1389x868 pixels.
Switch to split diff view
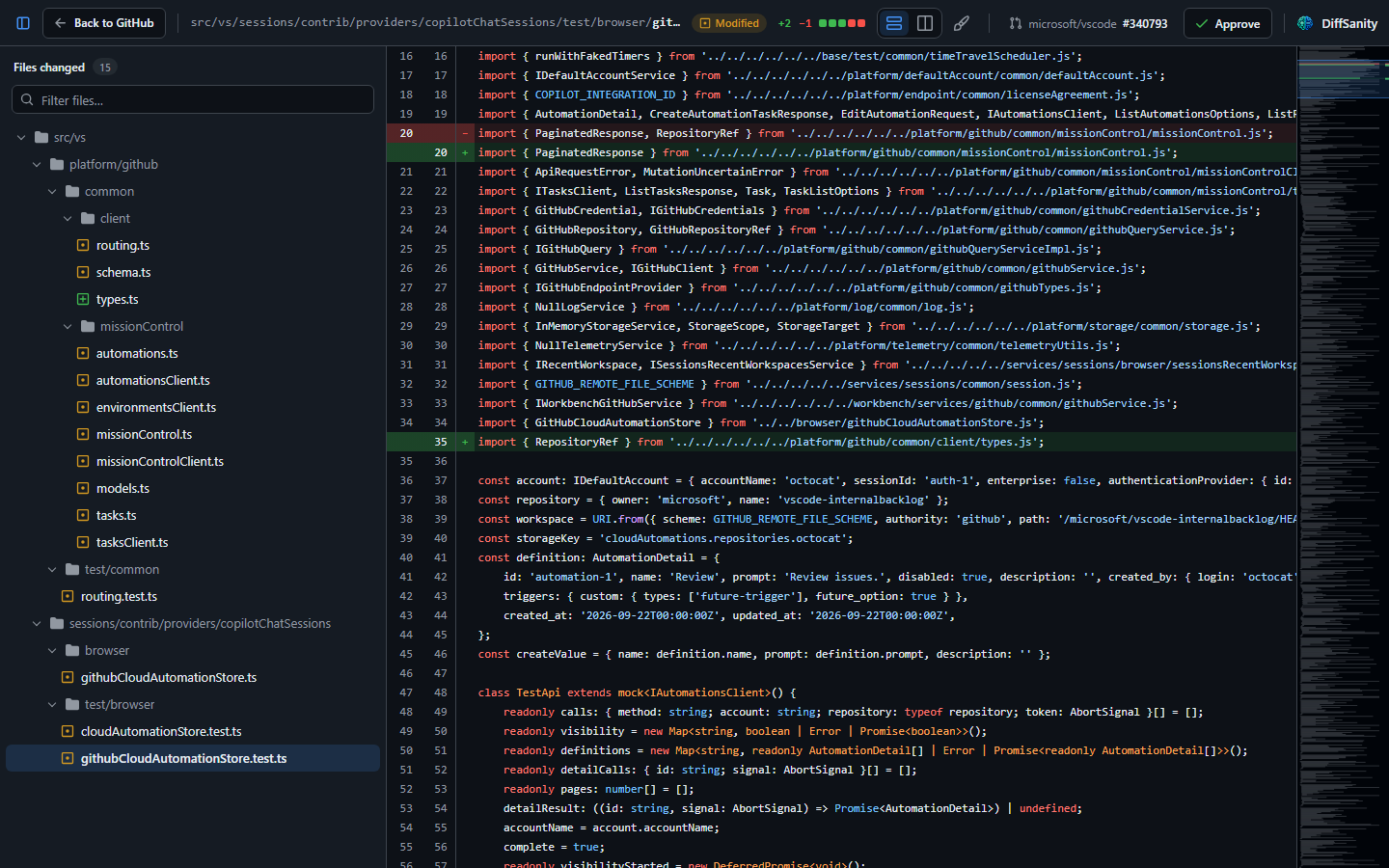(x=925, y=23)
